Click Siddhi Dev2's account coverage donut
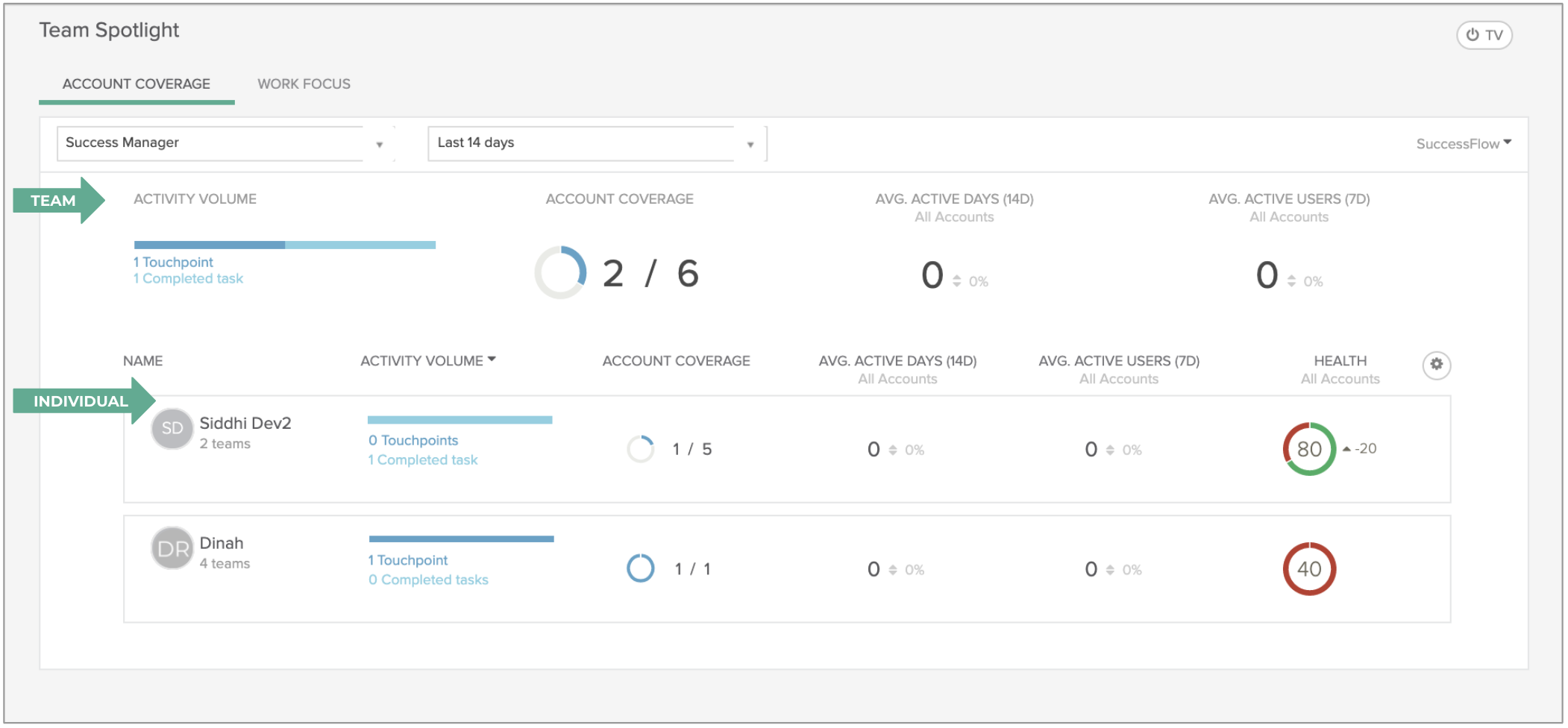Screen dimensions: 1568x728 click(x=641, y=449)
